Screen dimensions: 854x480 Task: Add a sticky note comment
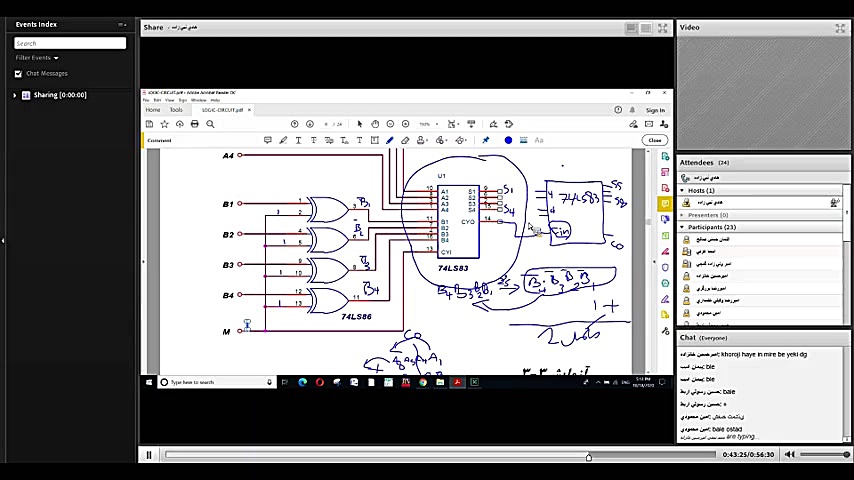pyautogui.click(x=268, y=141)
